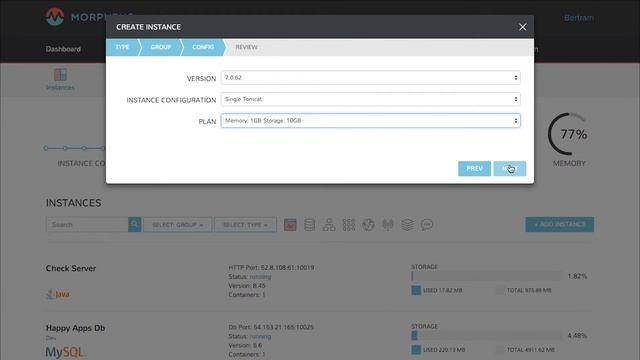Open the Select Group dropdown
Image resolution: width=640 pixels, height=360 pixels.
[x=178, y=225]
